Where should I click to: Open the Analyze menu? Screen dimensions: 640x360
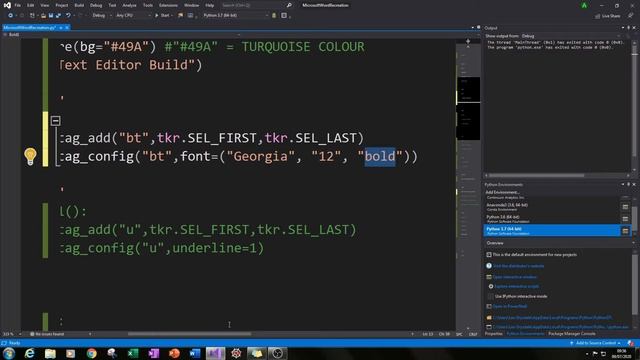129,5
